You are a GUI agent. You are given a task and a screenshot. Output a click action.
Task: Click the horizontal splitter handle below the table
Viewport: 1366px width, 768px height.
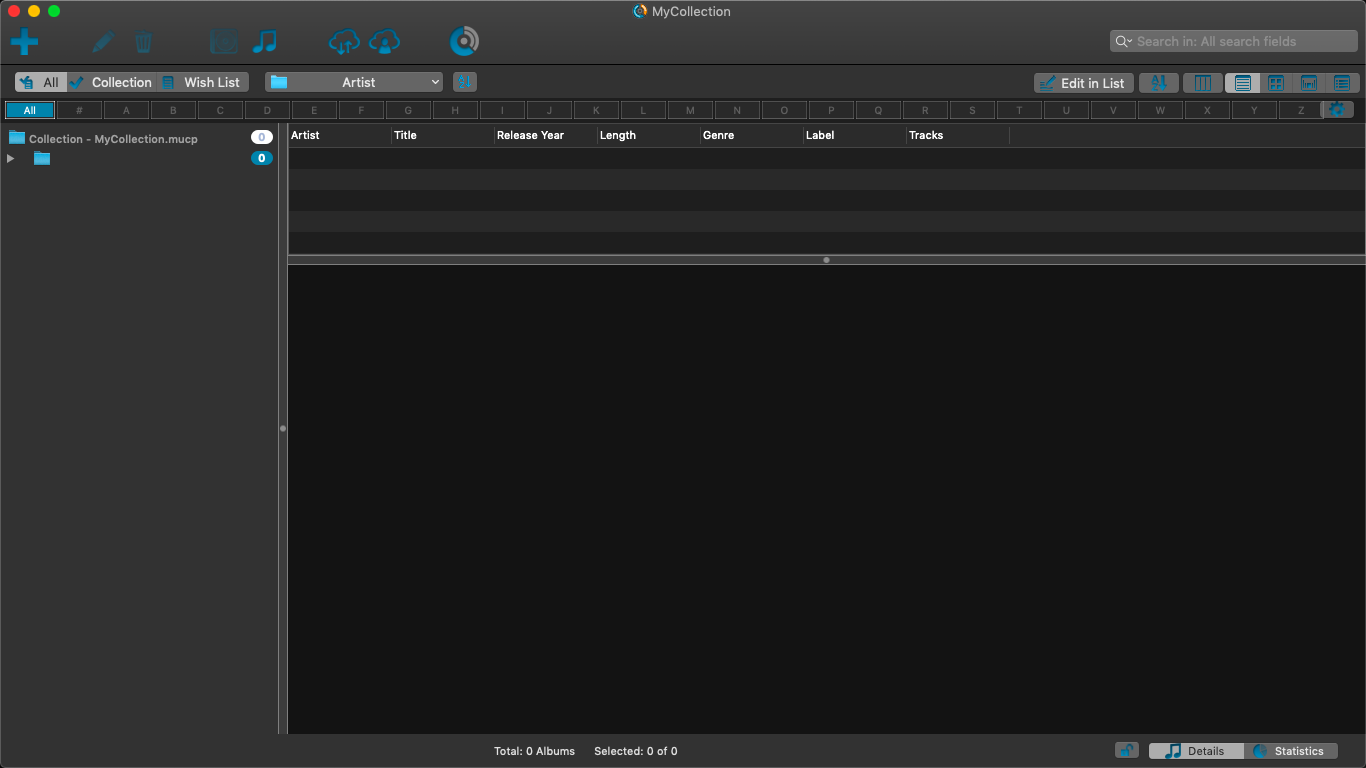(826, 260)
